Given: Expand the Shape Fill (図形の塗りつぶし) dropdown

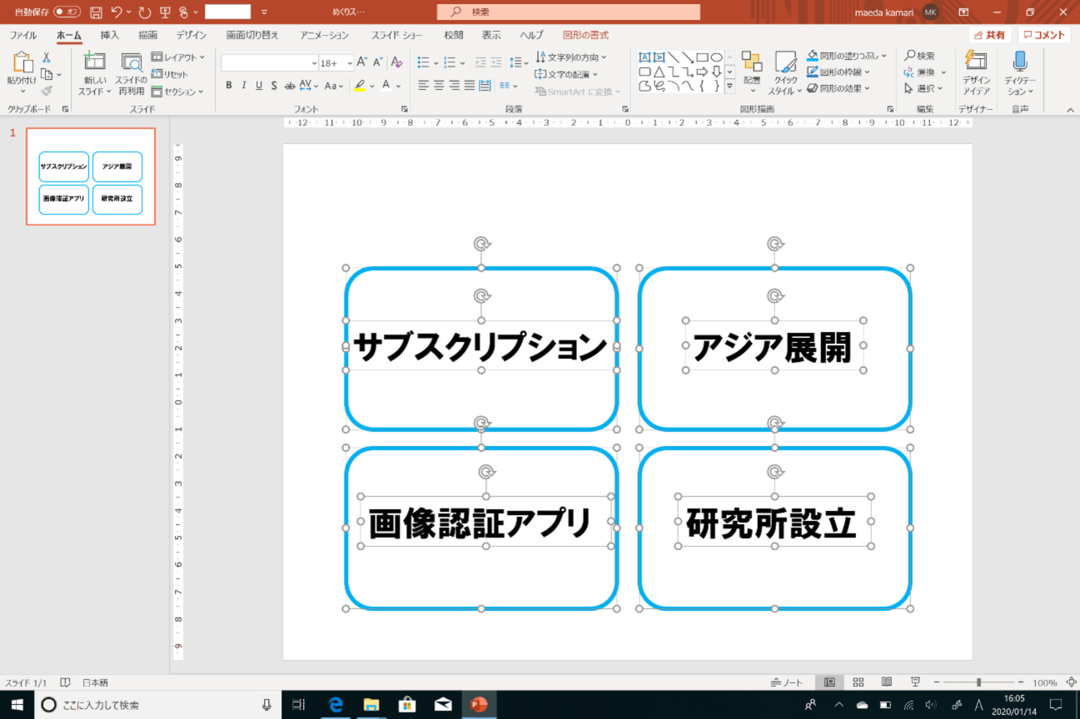Looking at the screenshot, I should 846,57.
